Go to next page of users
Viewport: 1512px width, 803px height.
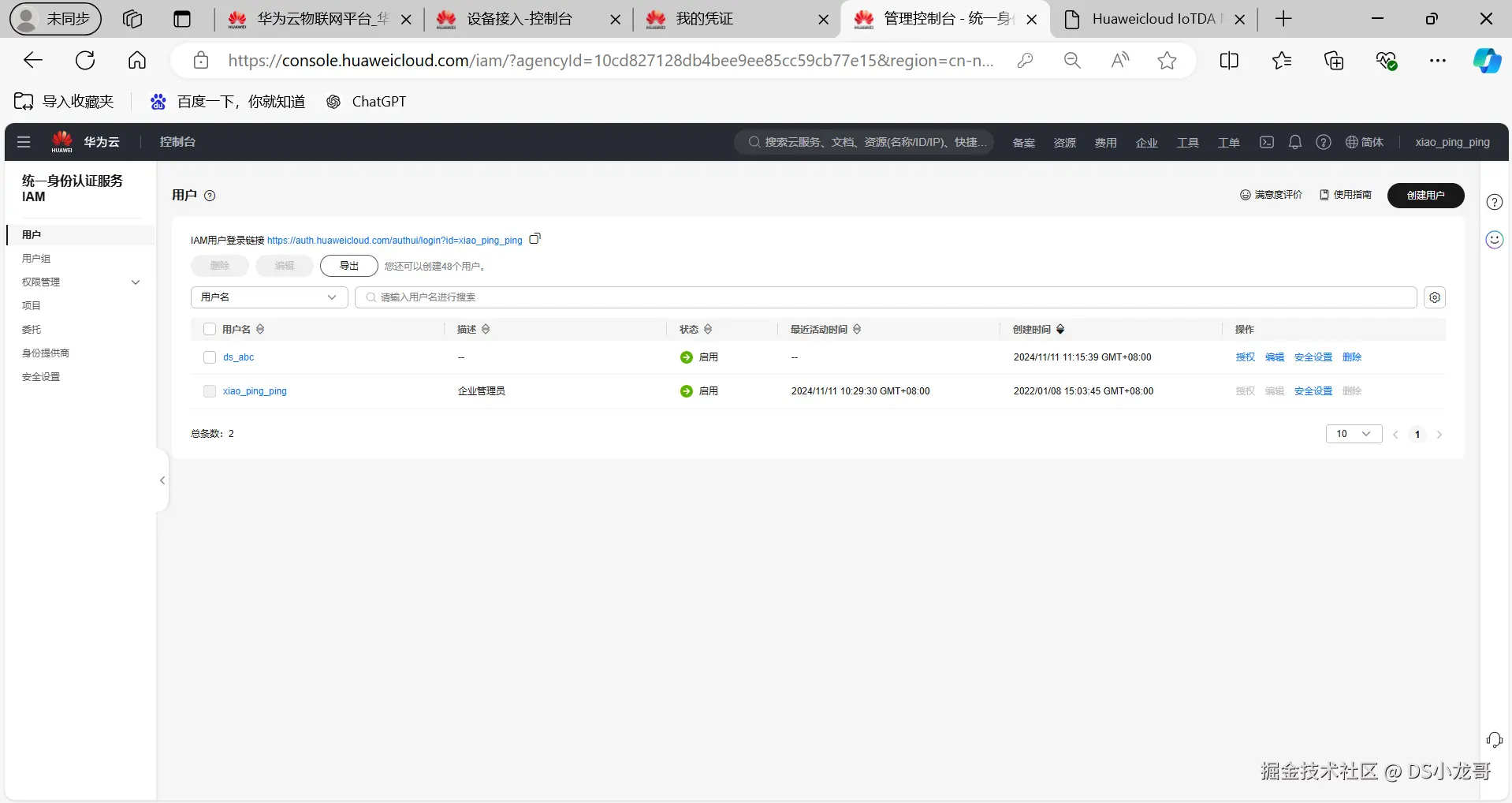[x=1439, y=435]
